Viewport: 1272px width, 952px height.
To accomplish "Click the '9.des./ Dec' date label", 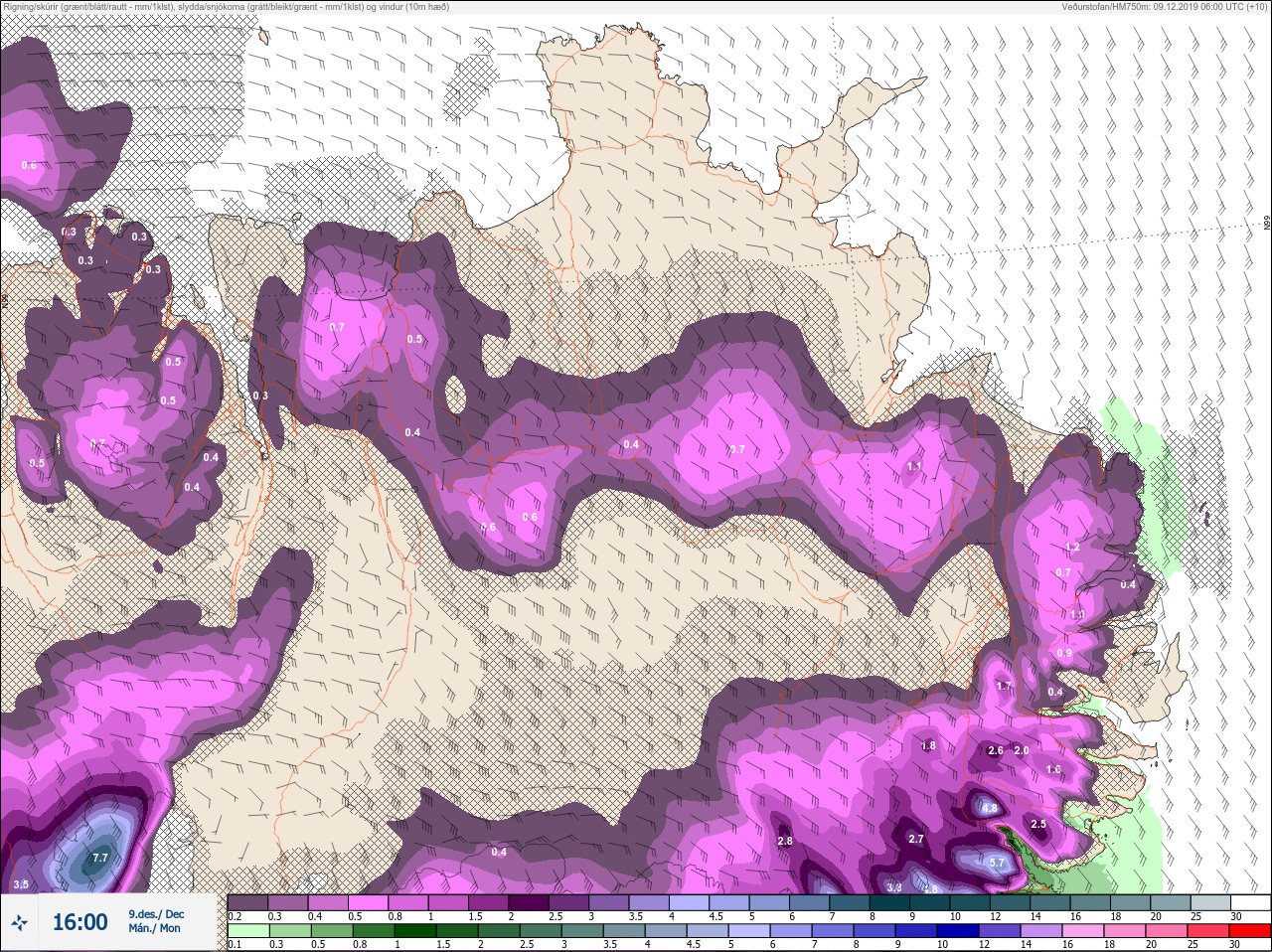I will pyautogui.click(x=156, y=914).
